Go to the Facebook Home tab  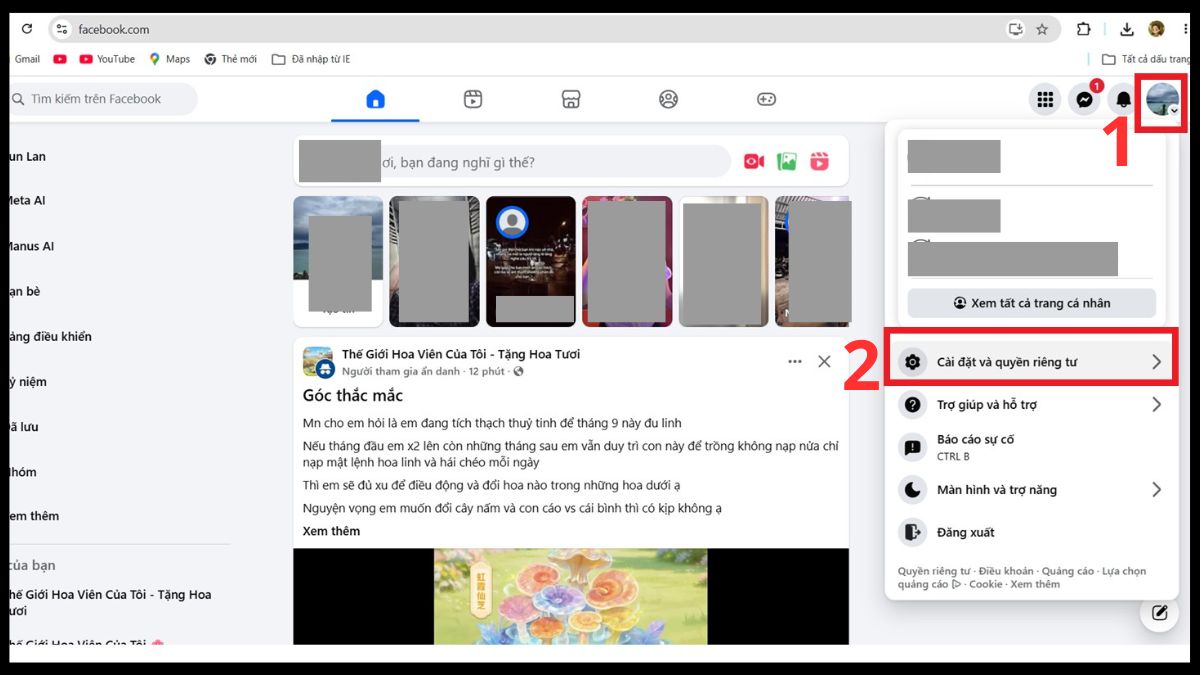pyautogui.click(x=375, y=99)
